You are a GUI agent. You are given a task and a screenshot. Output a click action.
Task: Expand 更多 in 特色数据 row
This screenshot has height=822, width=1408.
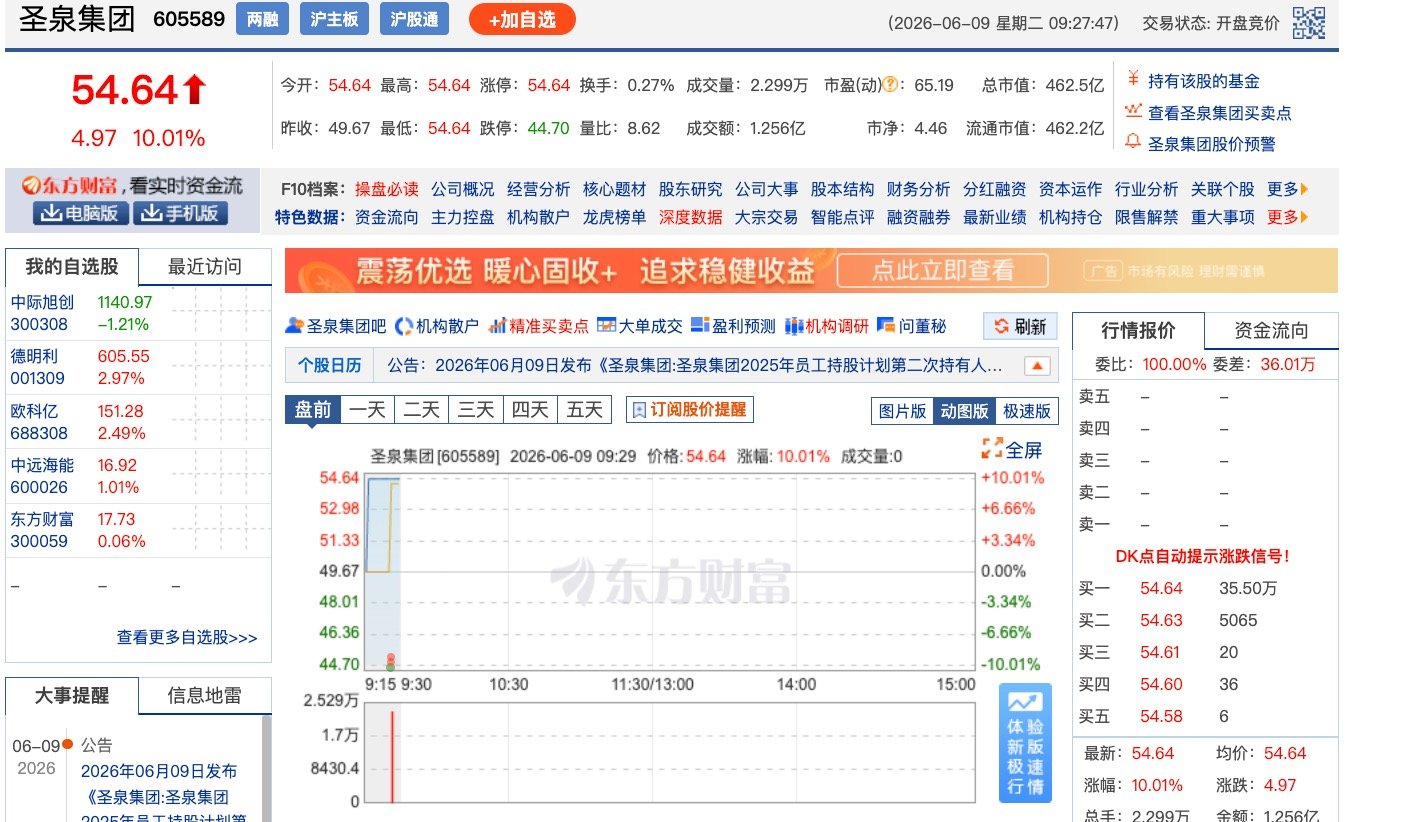pyautogui.click(x=1288, y=217)
